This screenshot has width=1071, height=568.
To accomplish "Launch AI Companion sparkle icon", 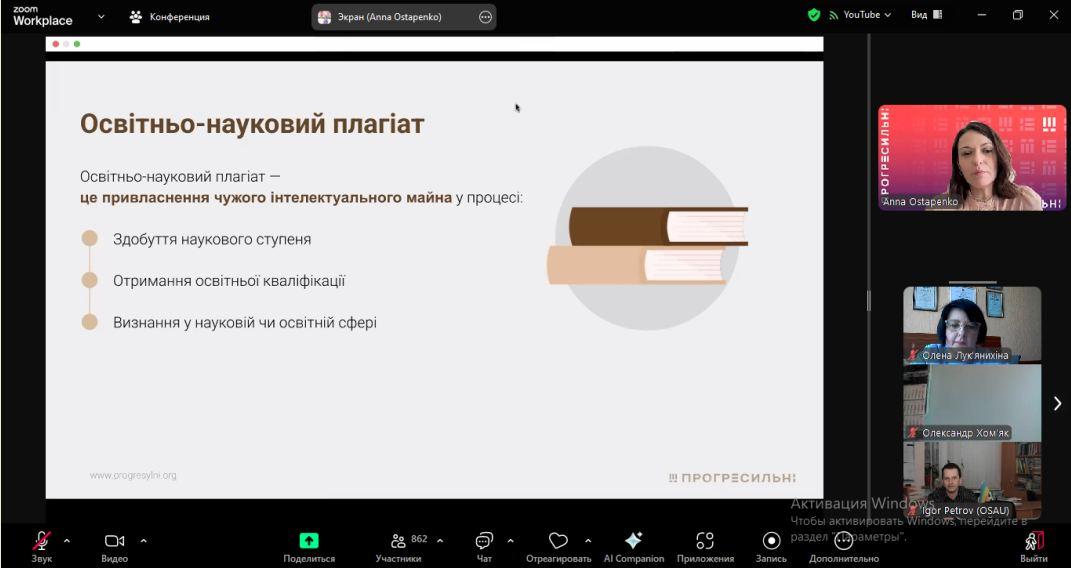I will click(x=633, y=541).
